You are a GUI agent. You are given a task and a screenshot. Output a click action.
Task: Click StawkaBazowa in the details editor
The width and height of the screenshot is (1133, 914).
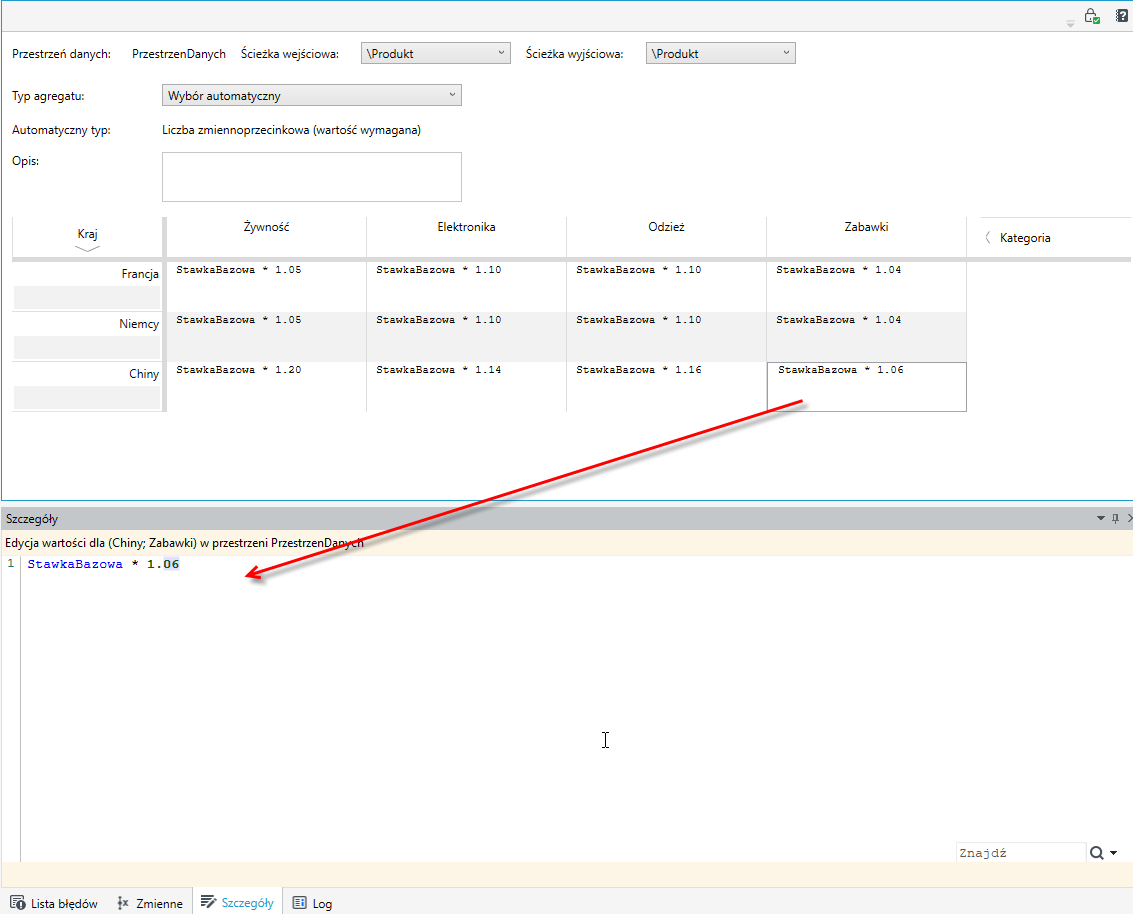tap(75, 564)
